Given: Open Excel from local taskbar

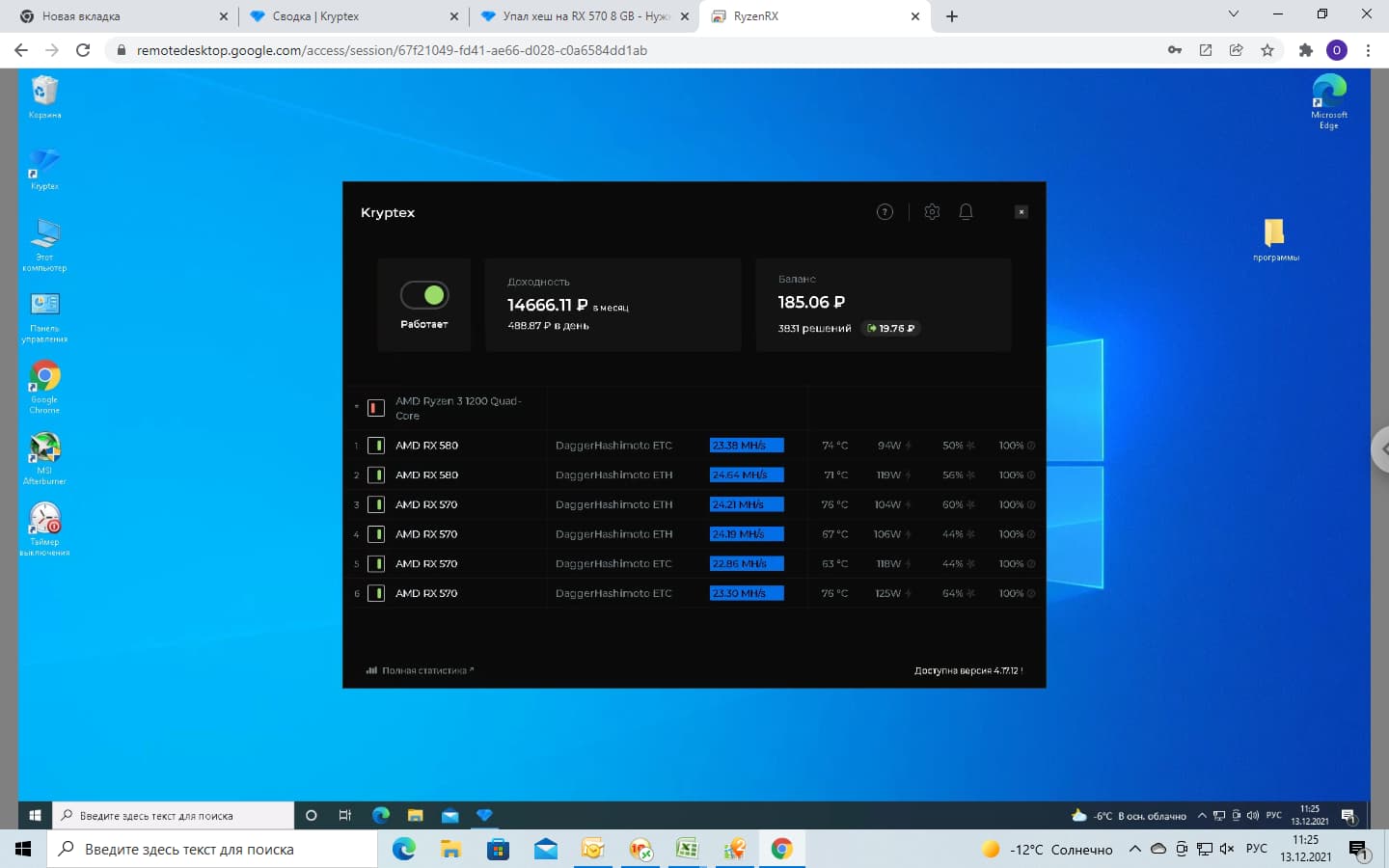Looking at the screenshot, I should [x=687, y=849].
